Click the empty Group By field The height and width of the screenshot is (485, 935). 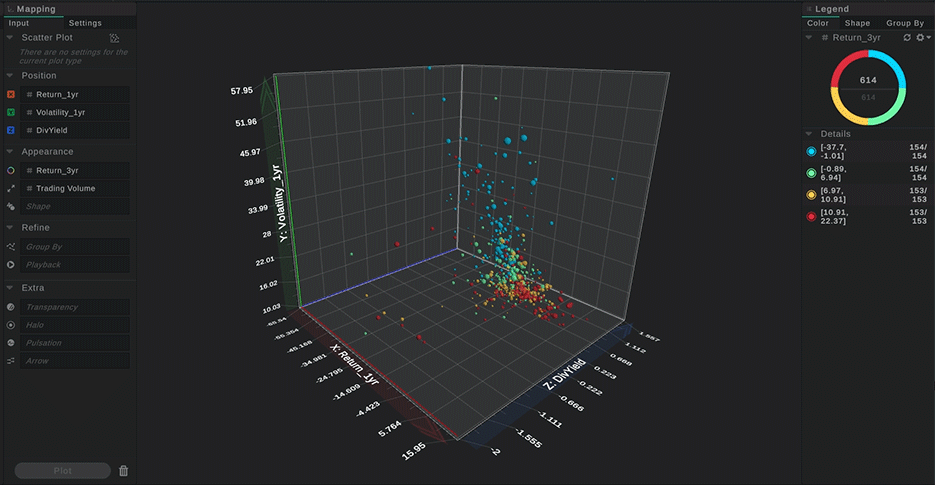[x=75, y=246]
